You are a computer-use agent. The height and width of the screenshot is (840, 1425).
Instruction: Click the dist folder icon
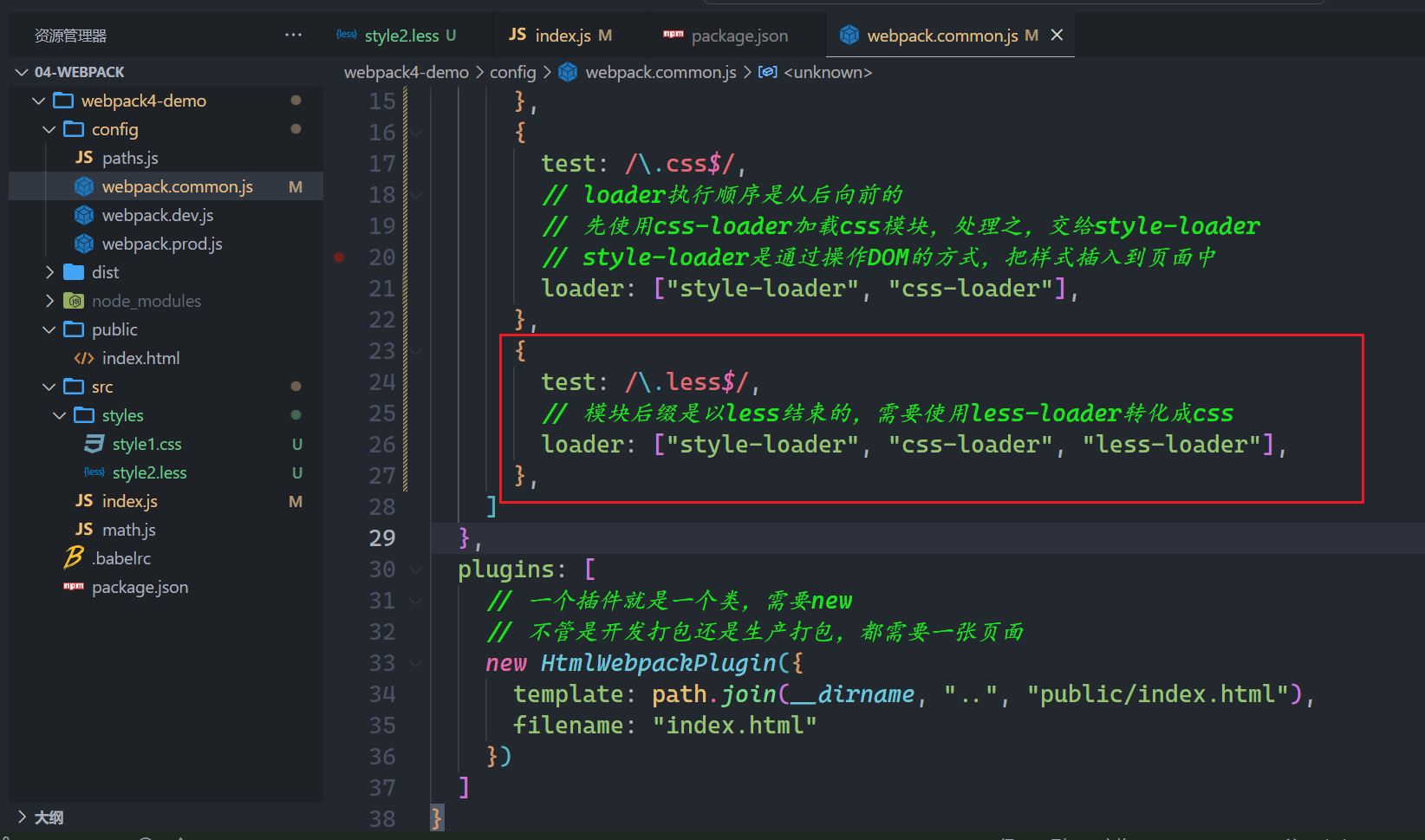point(74,272)
